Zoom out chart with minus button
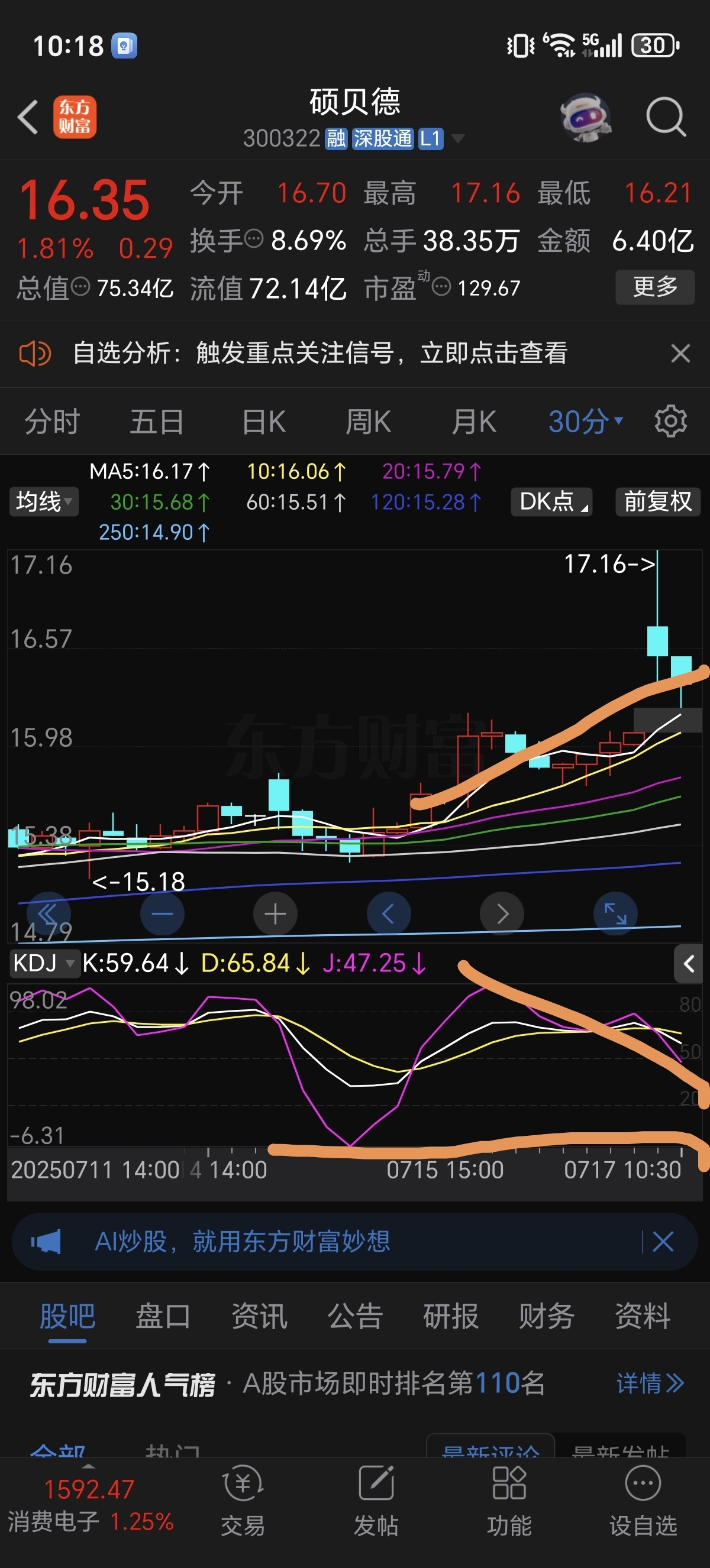710x1568 pixels. (x=162, y=913)
